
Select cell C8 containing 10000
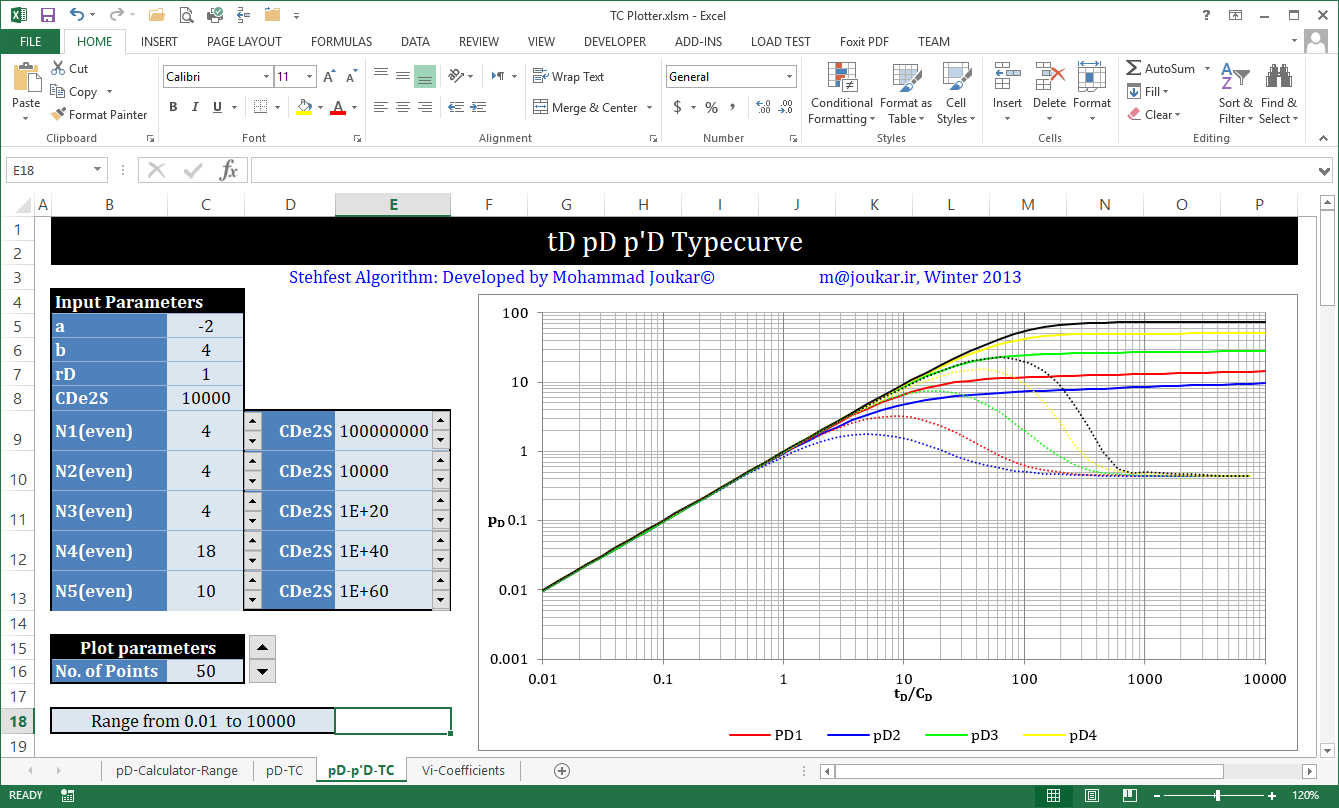tap(206, 398)
